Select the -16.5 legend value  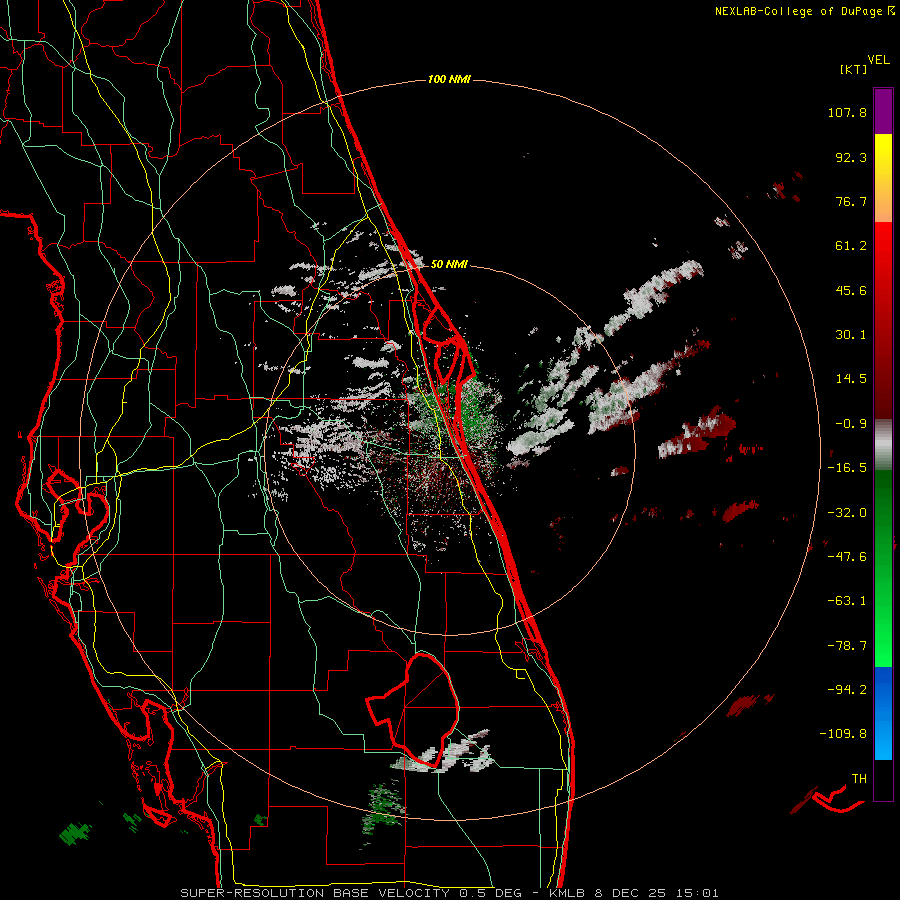pyautogui.click(x=847, y=468)
